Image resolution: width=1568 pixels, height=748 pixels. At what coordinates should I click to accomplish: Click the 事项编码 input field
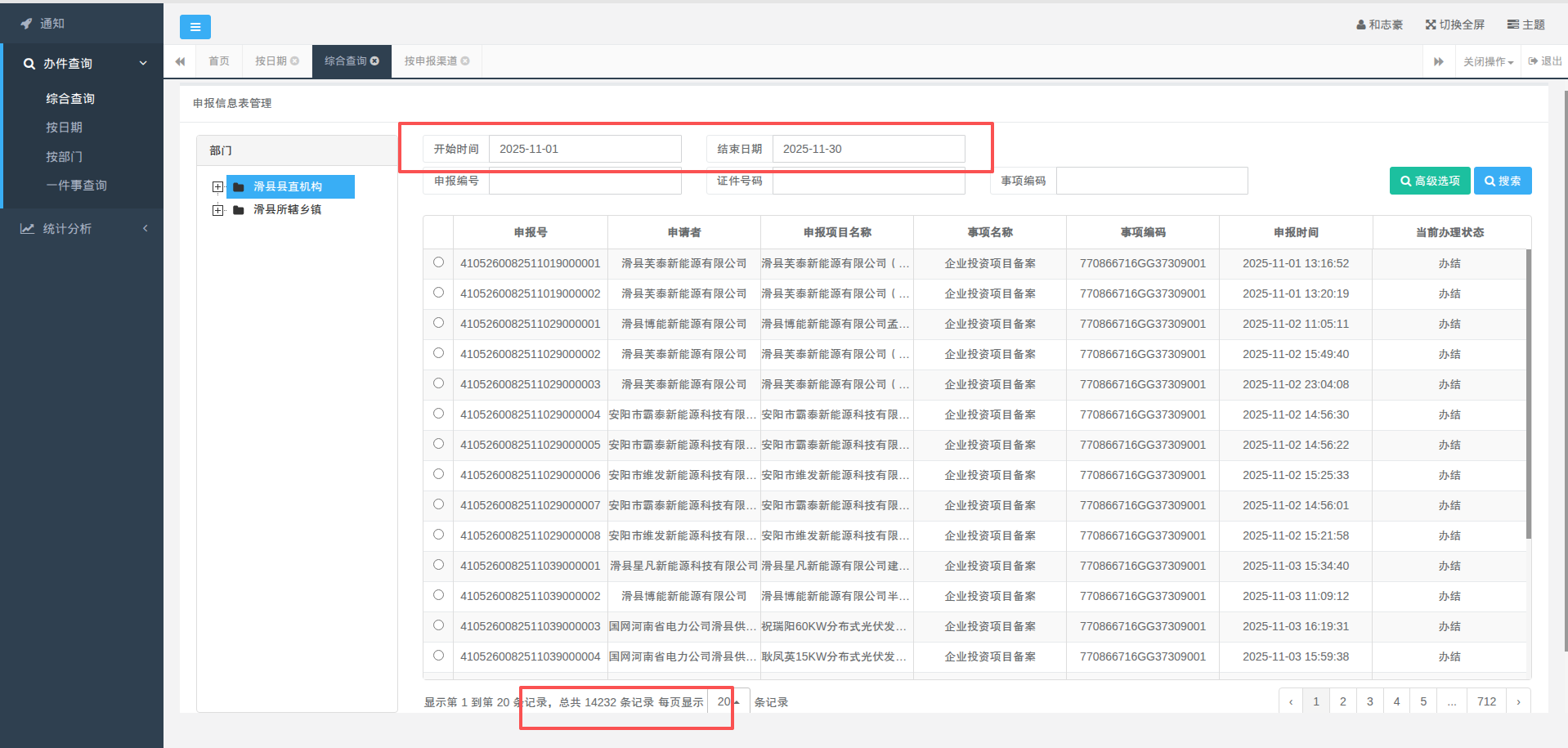1151,181
